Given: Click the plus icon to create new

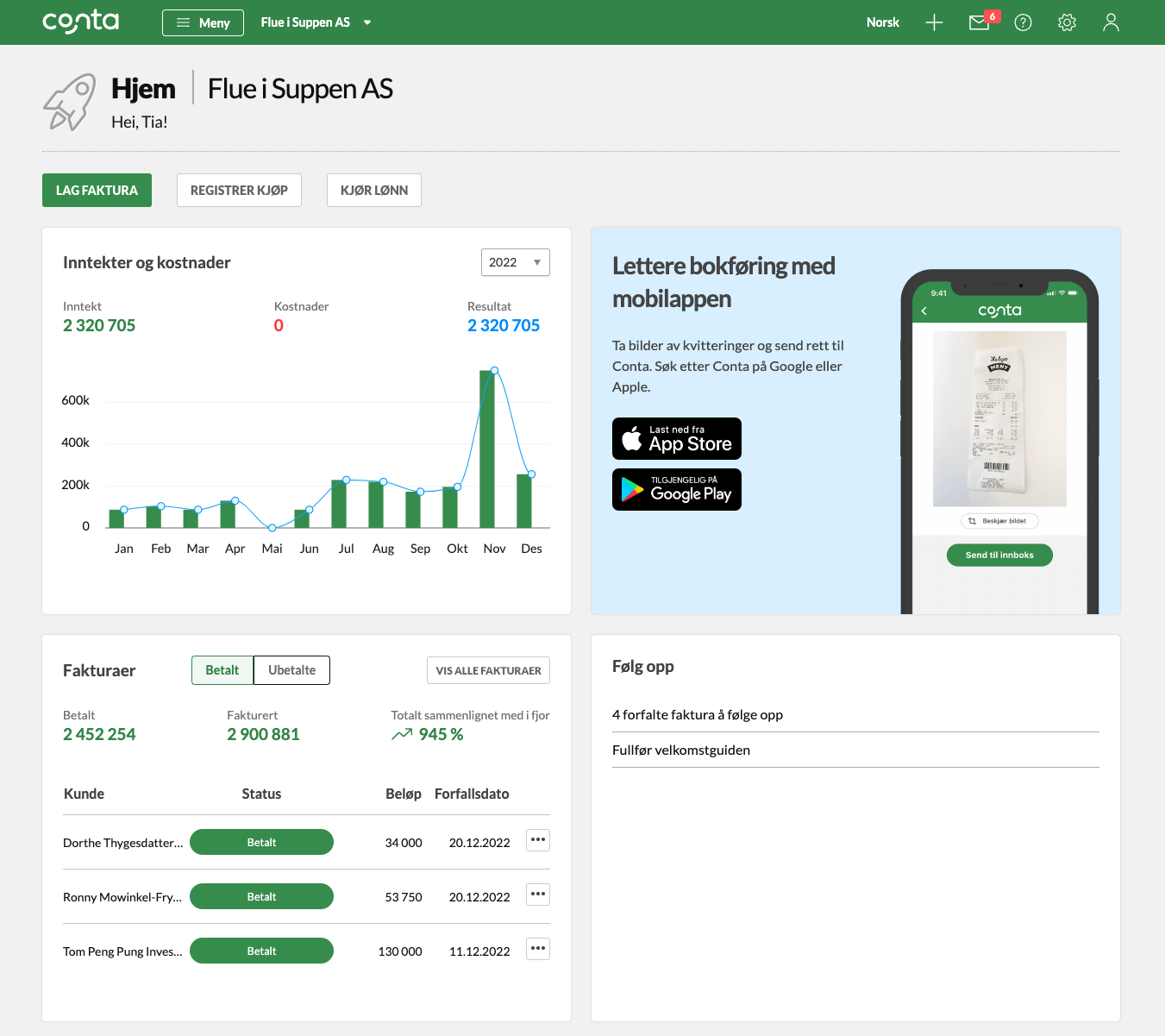Looking at the screenshot, I should pos(934,22).
